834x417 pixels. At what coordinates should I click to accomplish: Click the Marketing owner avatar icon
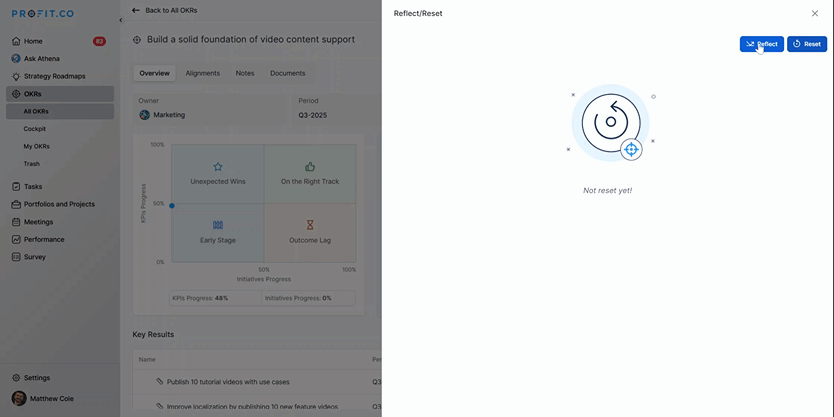pos(144,115)
